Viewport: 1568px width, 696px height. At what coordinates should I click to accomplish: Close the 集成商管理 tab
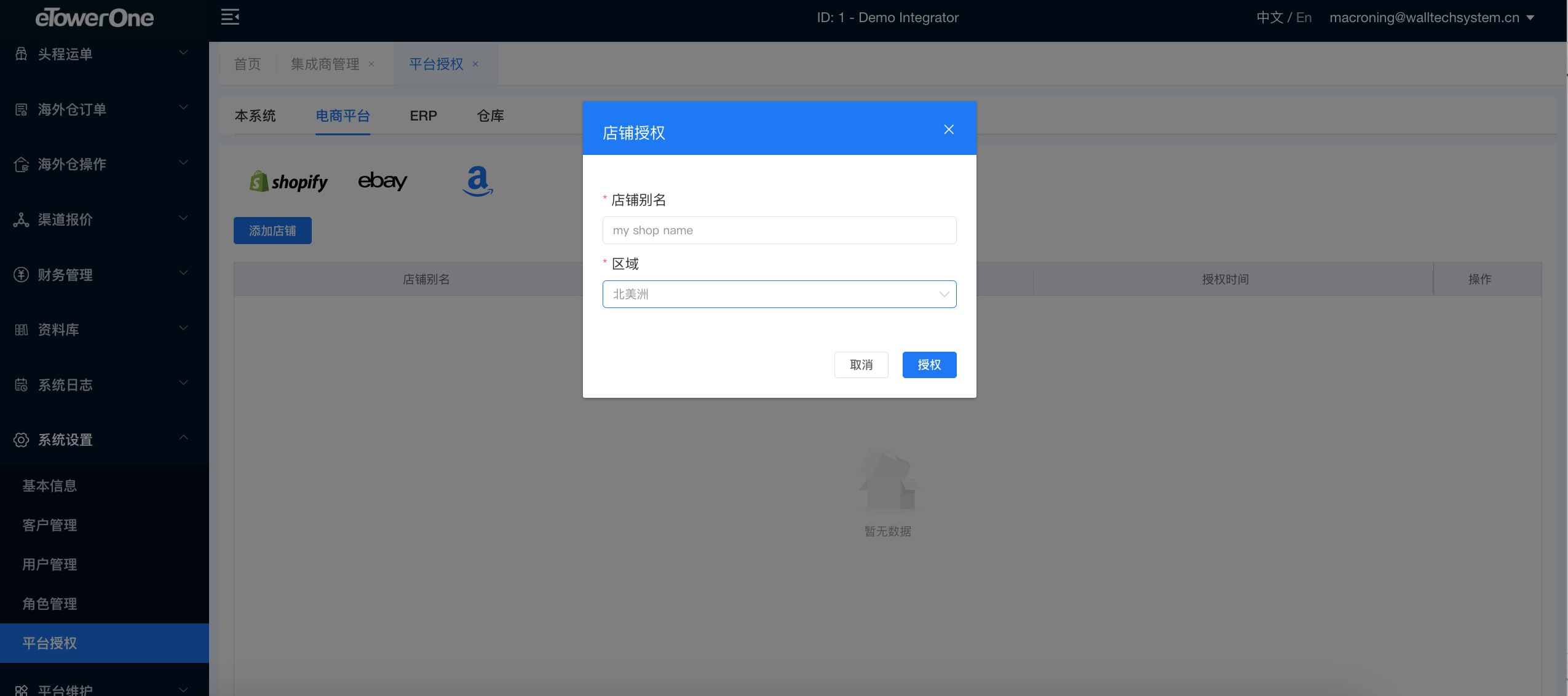pos(371,64)
